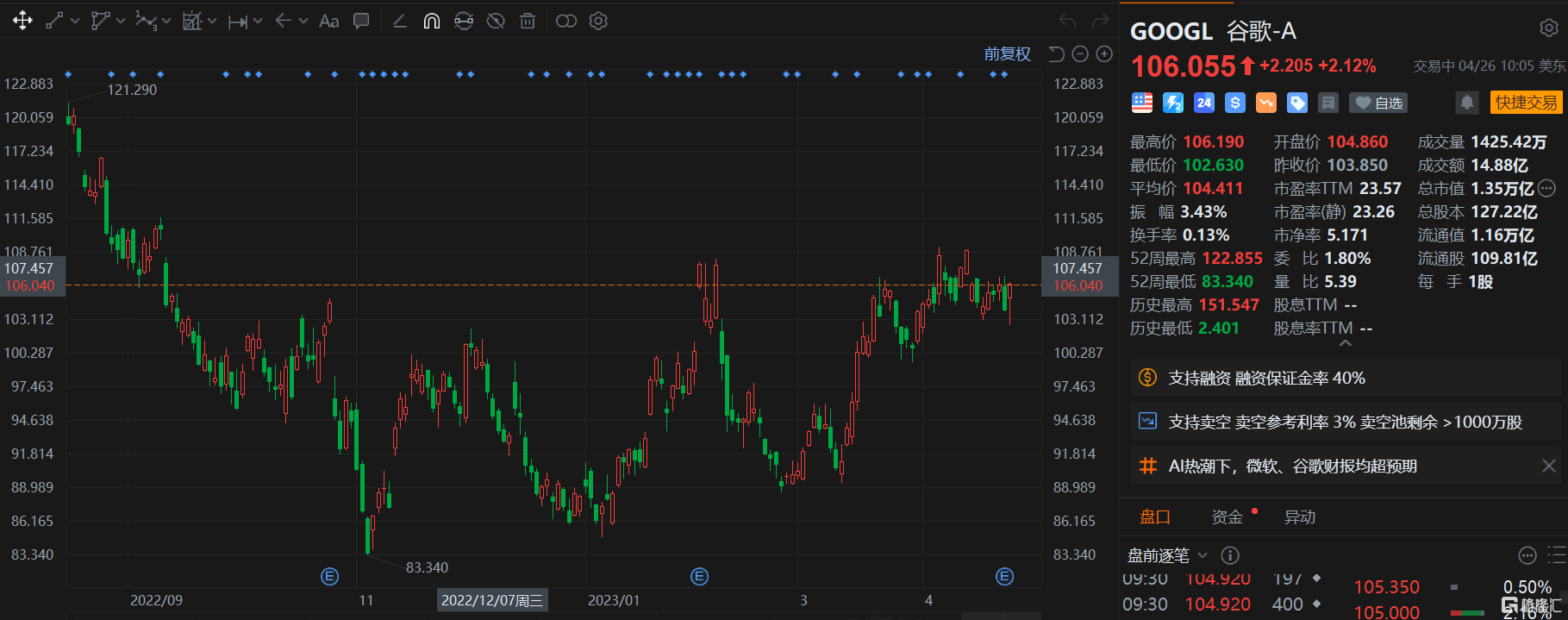The height and width of the screenshot is (620, 1568).
Task: Click the GOOGL ticker title
Action: pos(1171,31)
